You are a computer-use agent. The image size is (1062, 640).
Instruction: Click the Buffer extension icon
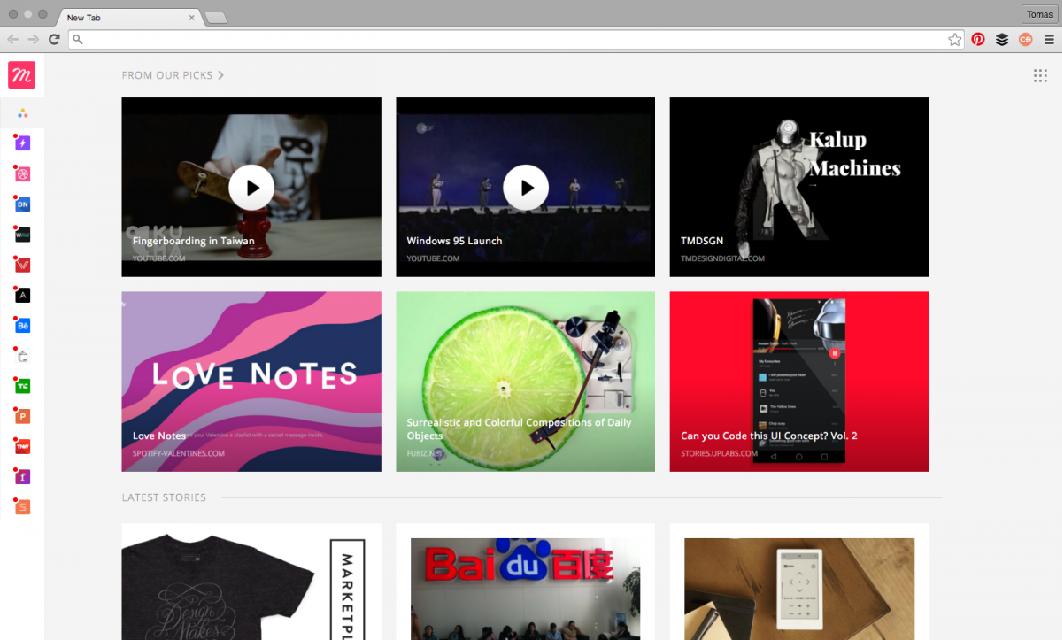click(x=1003, y=39)
